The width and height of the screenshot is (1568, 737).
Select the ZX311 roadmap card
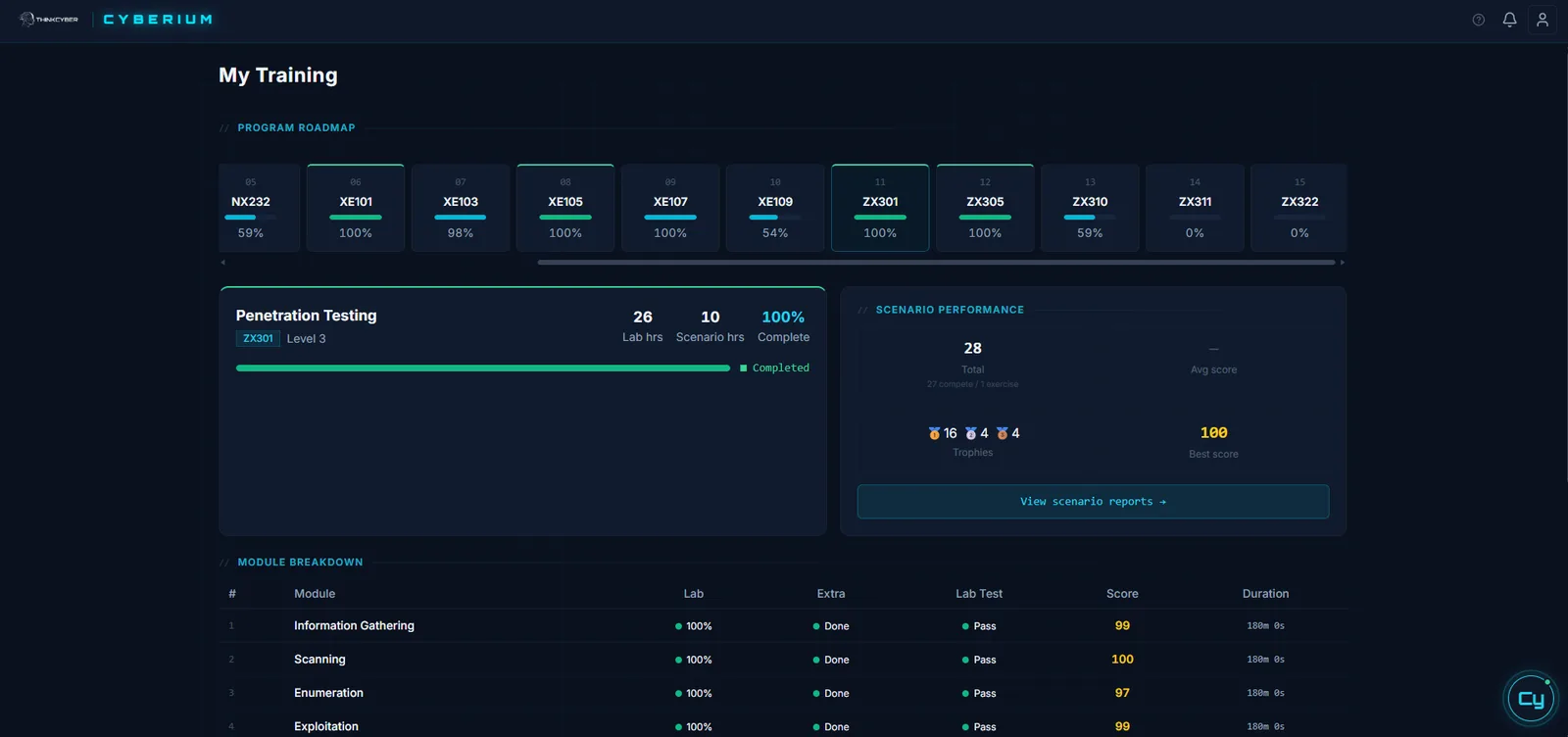(x=1195, y=208)
